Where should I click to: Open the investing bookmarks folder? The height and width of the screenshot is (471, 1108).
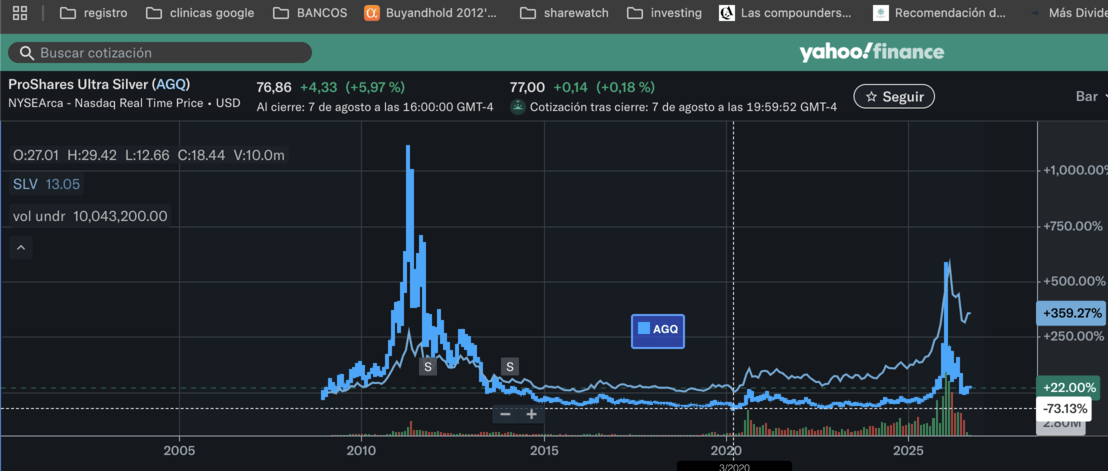[664, 13]
